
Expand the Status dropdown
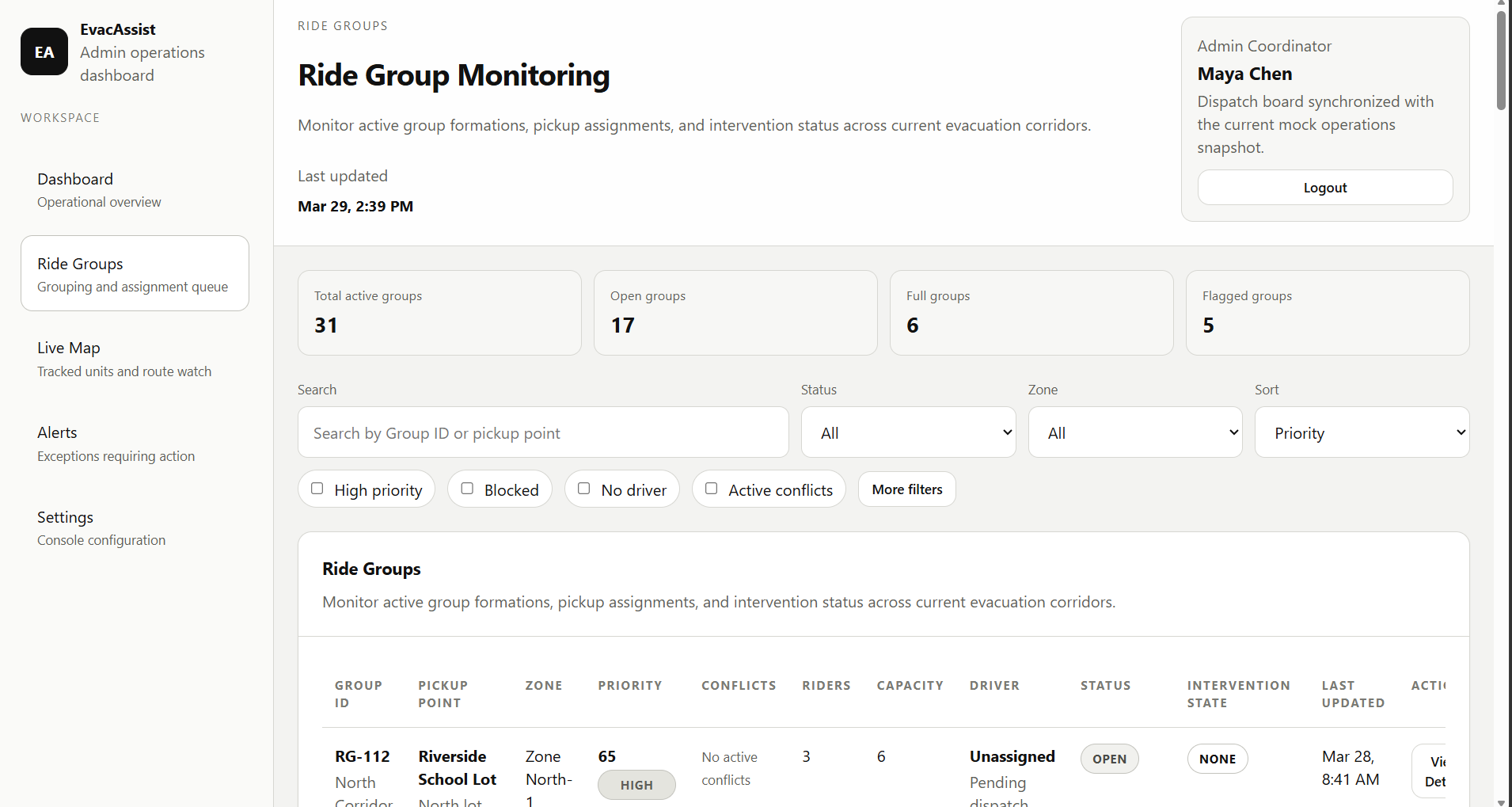click(x=908, y=432)
